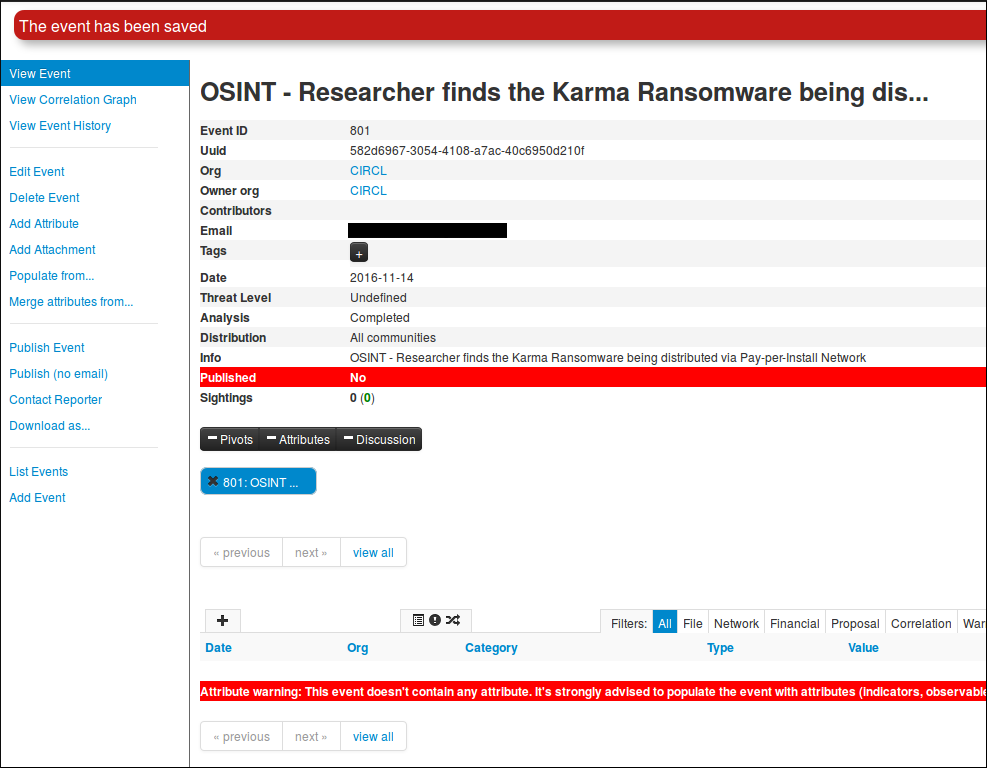The image size is (987, 768).
Task: Click Publish Event in the sidebar
Action: (x=47, y=348)
